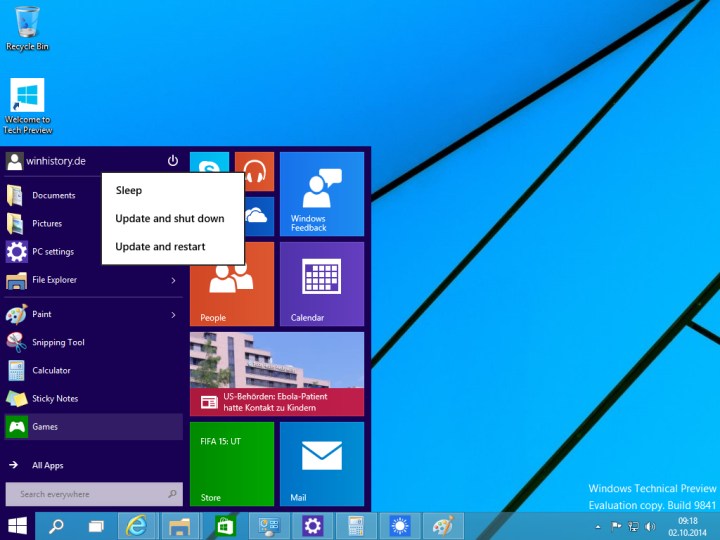Open Calculator from the Start list

pyautogui.click(x=93, y=370)
